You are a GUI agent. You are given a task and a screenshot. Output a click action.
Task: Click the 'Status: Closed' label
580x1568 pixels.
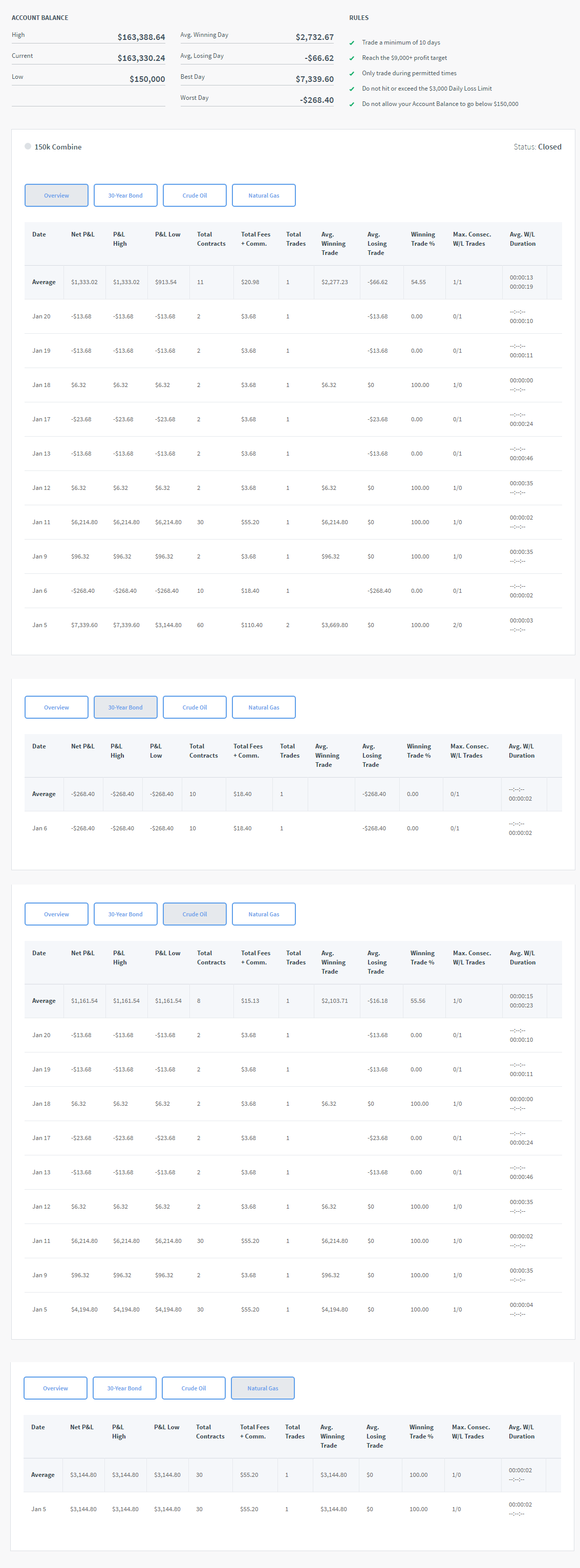click(x=537, y=147)
